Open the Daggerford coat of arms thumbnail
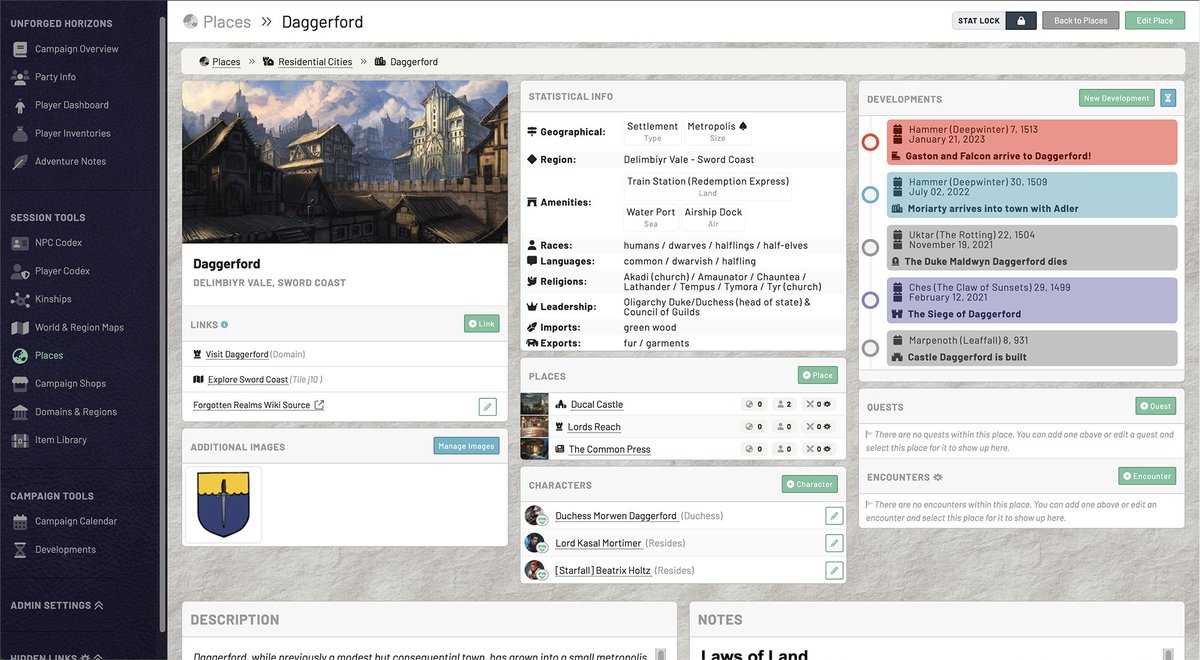The image size is (1200, 660). (224, 505)
